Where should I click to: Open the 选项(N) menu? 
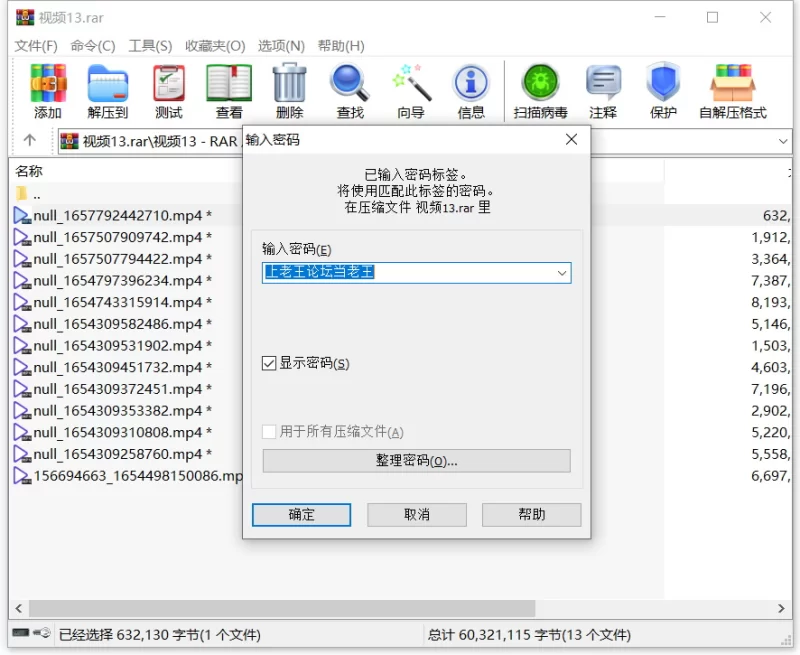tap(281, 46)
